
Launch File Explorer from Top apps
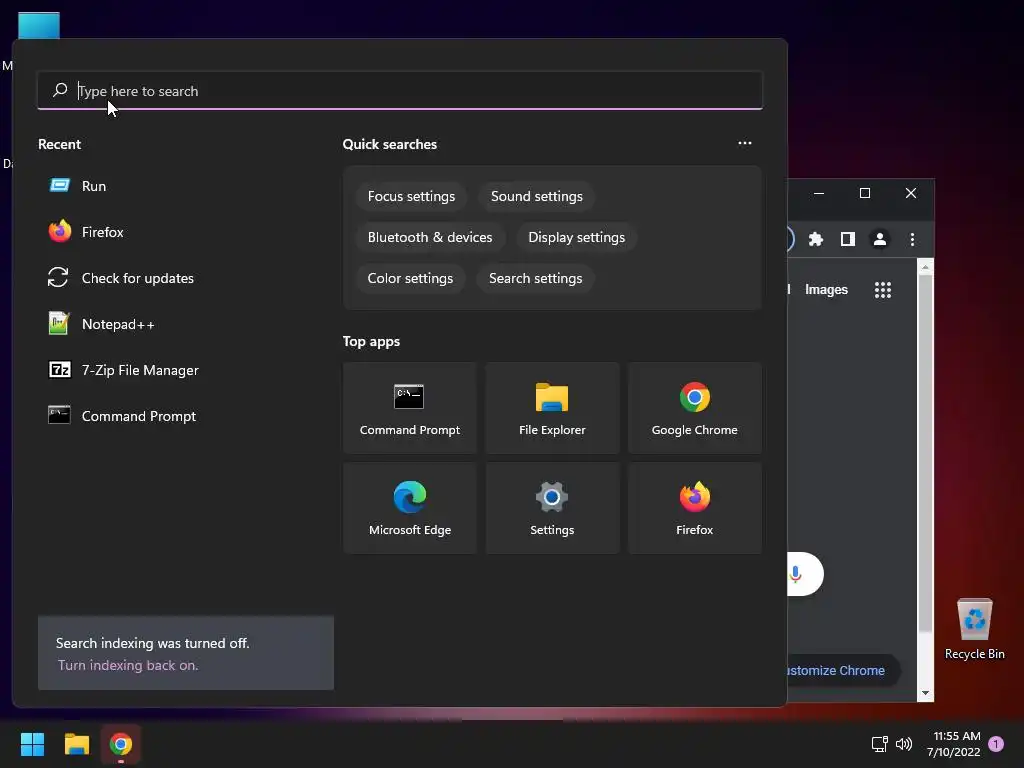tap(552, 408)
